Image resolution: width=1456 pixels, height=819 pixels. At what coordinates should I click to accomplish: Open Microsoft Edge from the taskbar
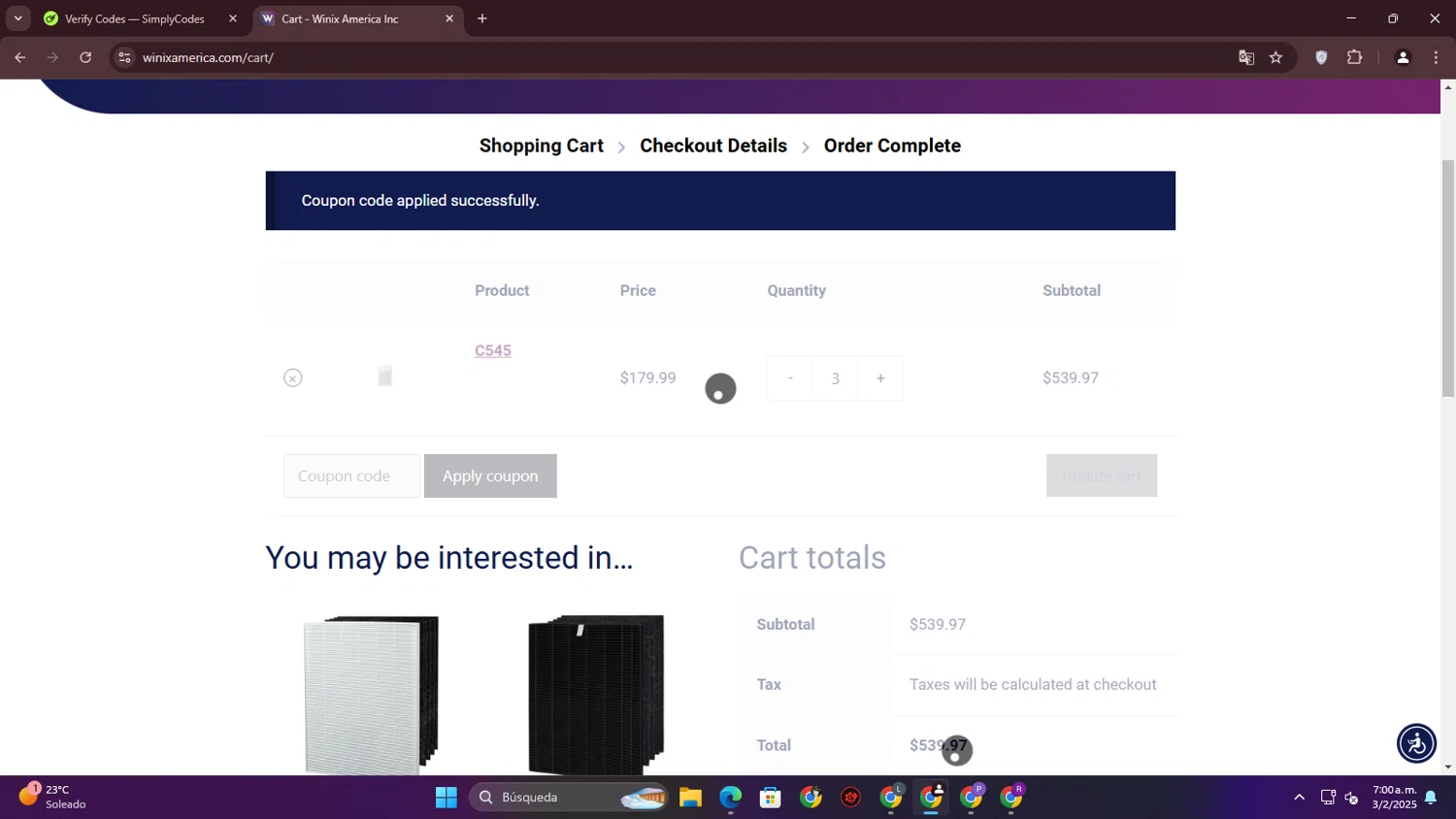click(730, 798)
